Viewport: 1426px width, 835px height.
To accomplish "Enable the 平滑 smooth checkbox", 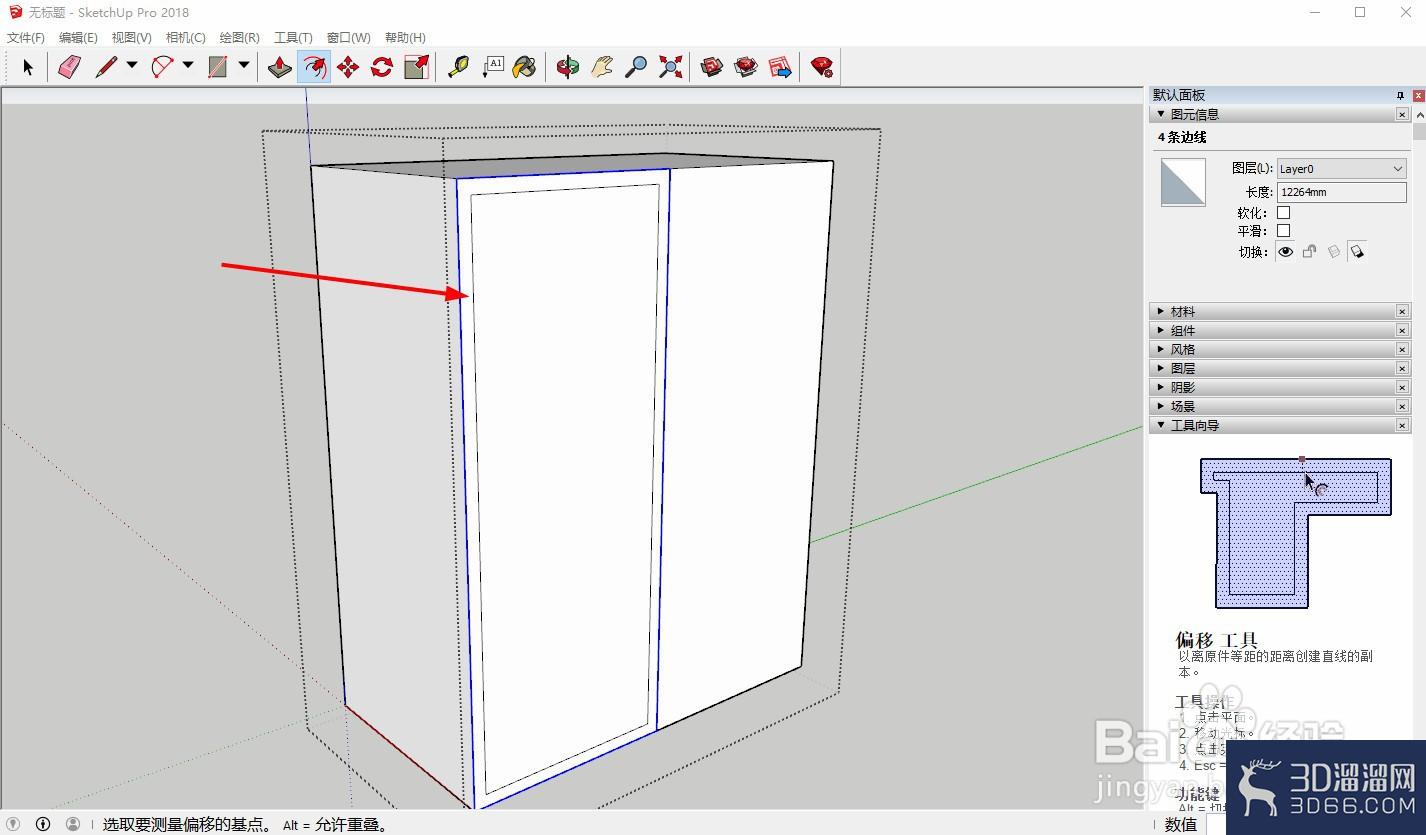I will pyautogui.click(x=1284, y=231).
